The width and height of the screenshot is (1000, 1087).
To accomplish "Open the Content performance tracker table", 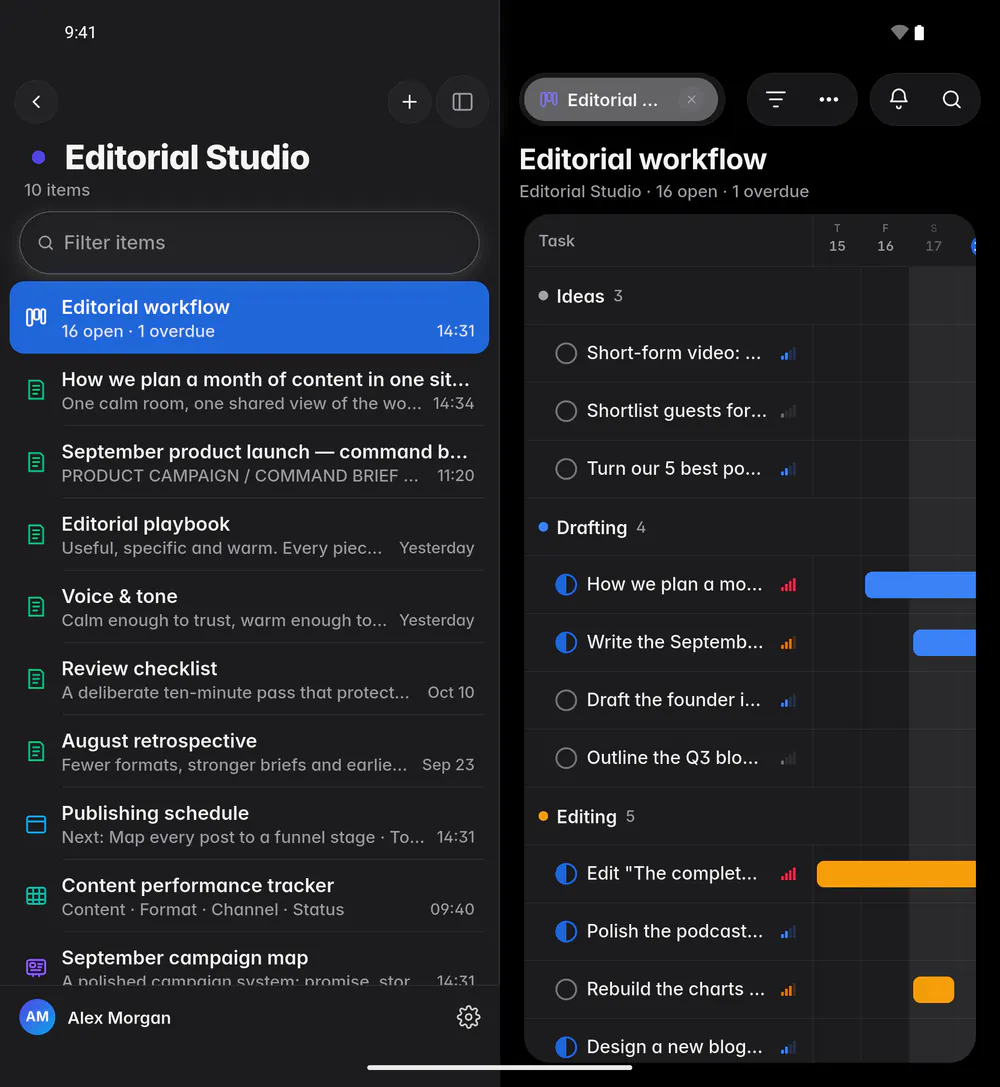I will (x=249, y=896).
